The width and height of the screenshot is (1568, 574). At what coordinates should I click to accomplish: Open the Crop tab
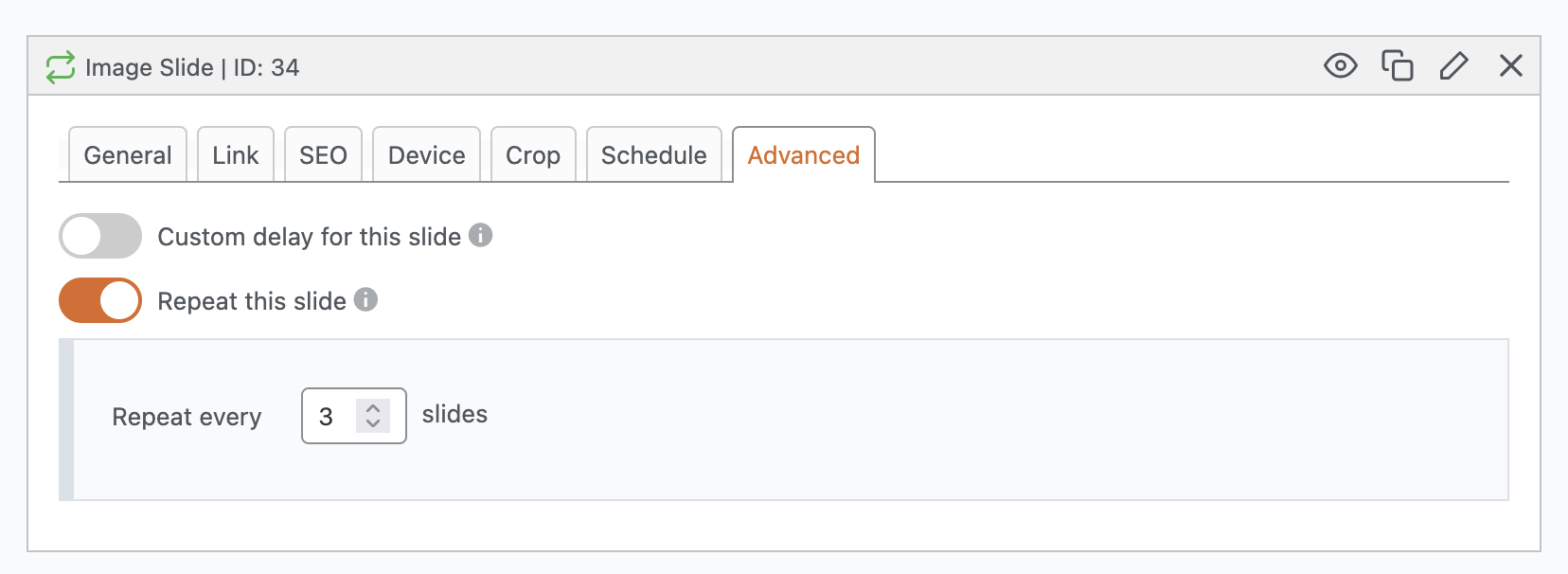pos(533,155)
